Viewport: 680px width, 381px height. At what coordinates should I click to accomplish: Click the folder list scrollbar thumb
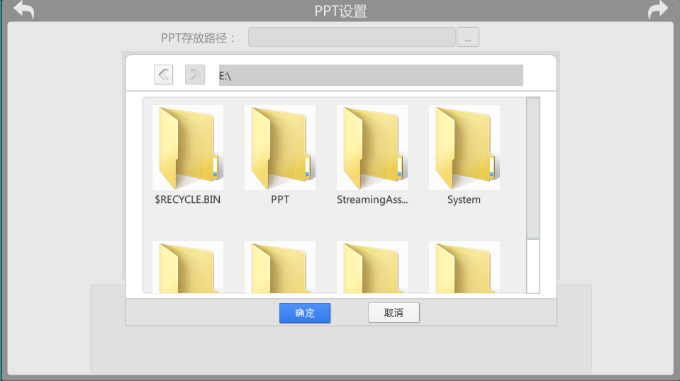pos(533,168)
